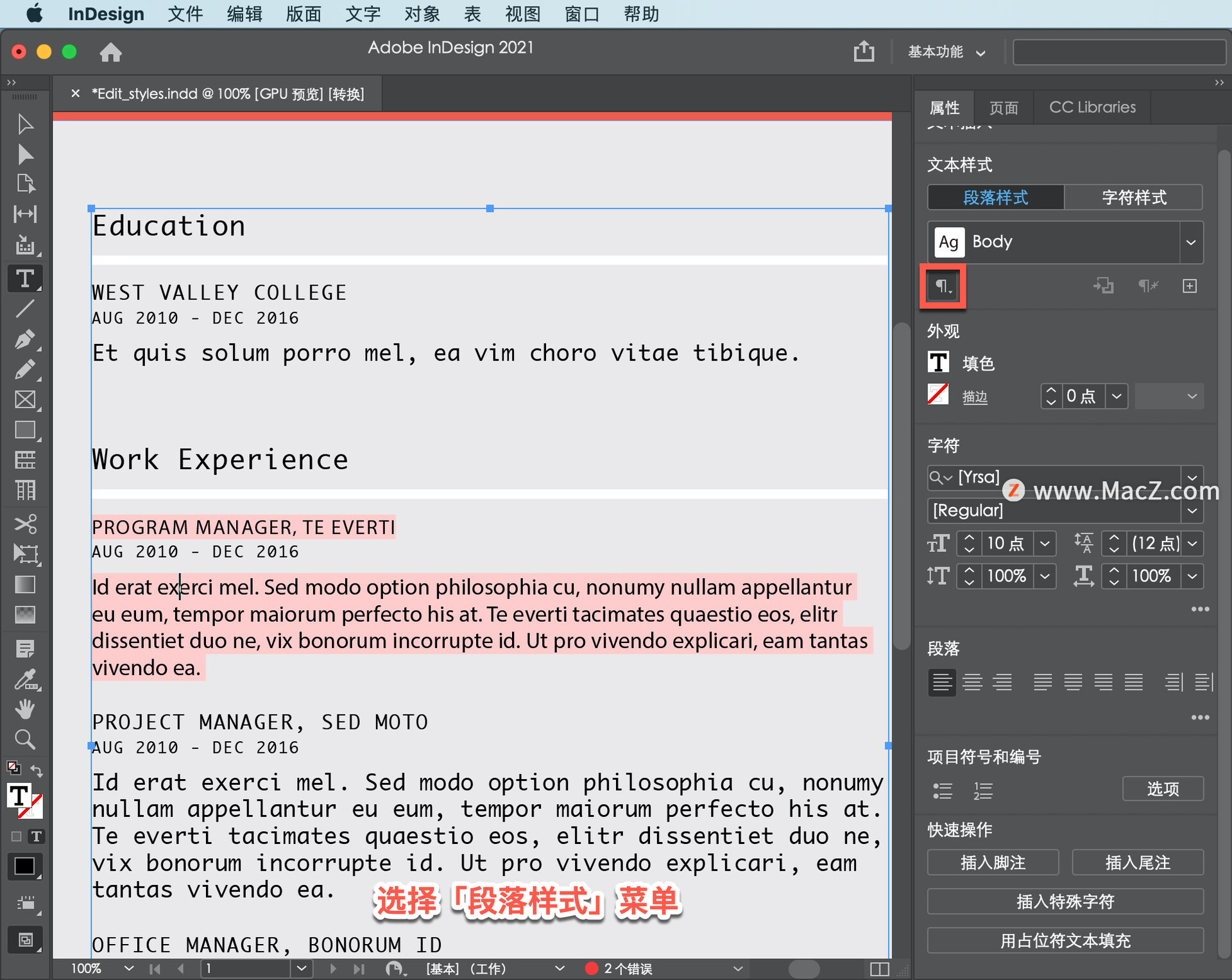The height and width of the screenshot is (980, 1232).
Task: Select the Hand tool
Action: click(25, 709)
